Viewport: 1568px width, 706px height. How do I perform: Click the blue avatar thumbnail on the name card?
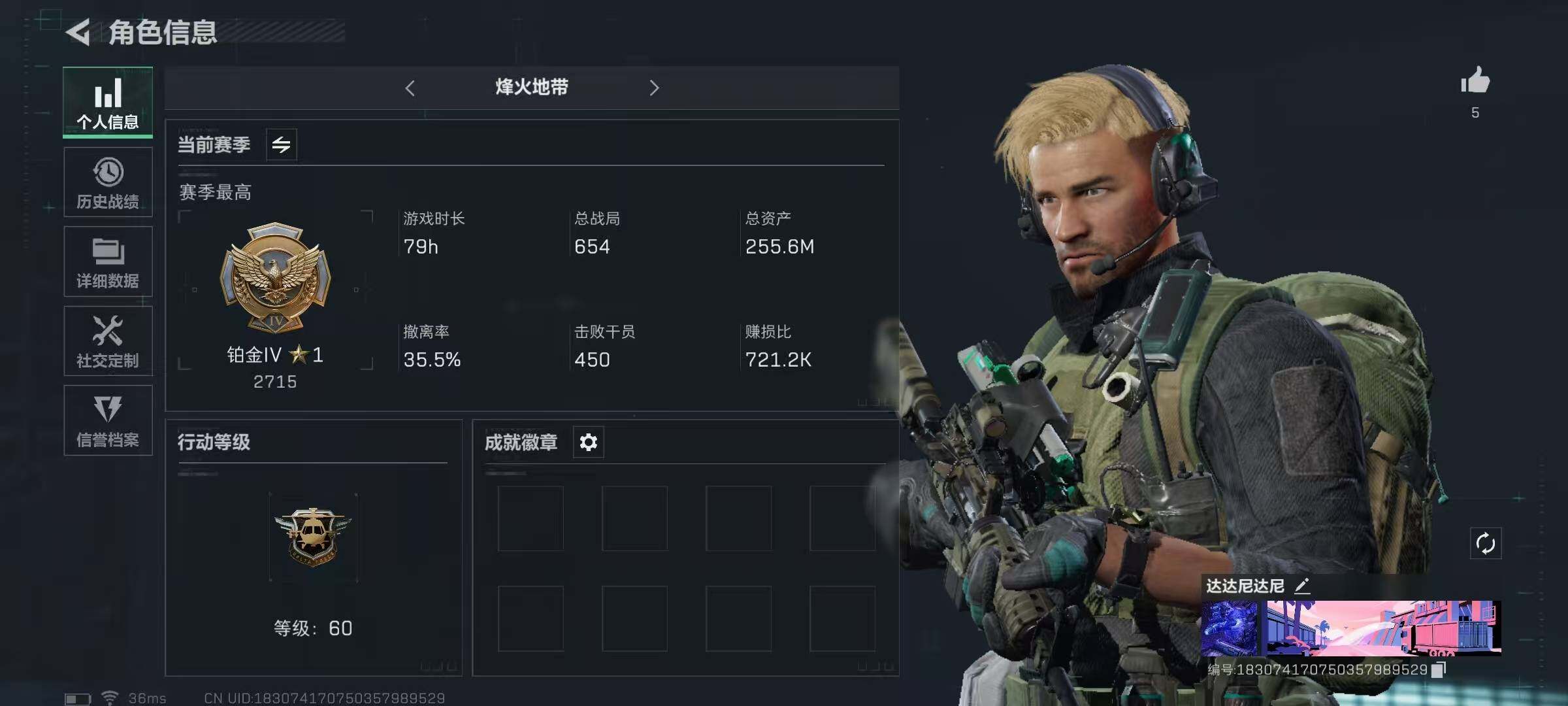pyautogui.click(x=1230, y=628)
